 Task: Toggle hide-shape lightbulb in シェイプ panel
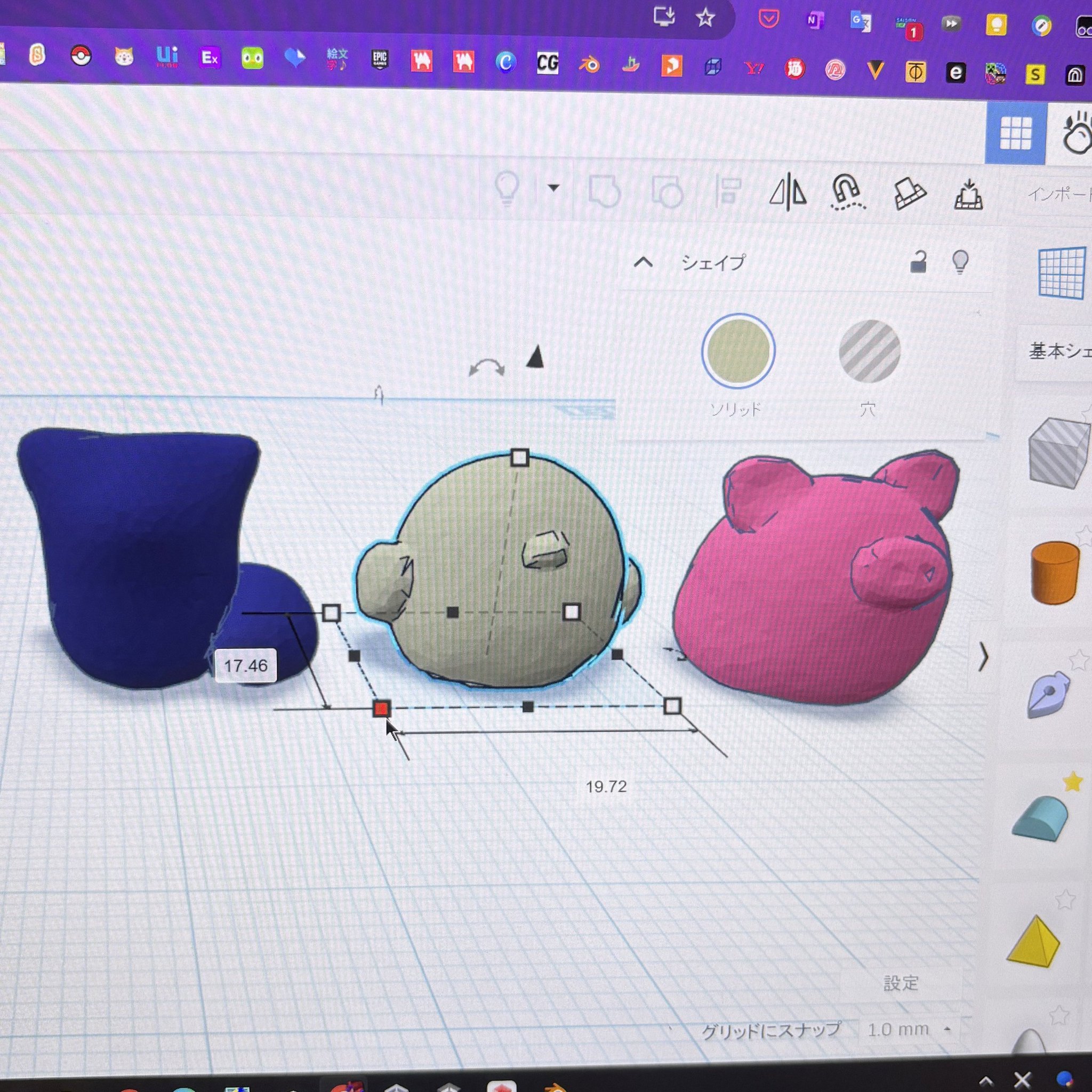pyautogui.click(x=960, y=262)
